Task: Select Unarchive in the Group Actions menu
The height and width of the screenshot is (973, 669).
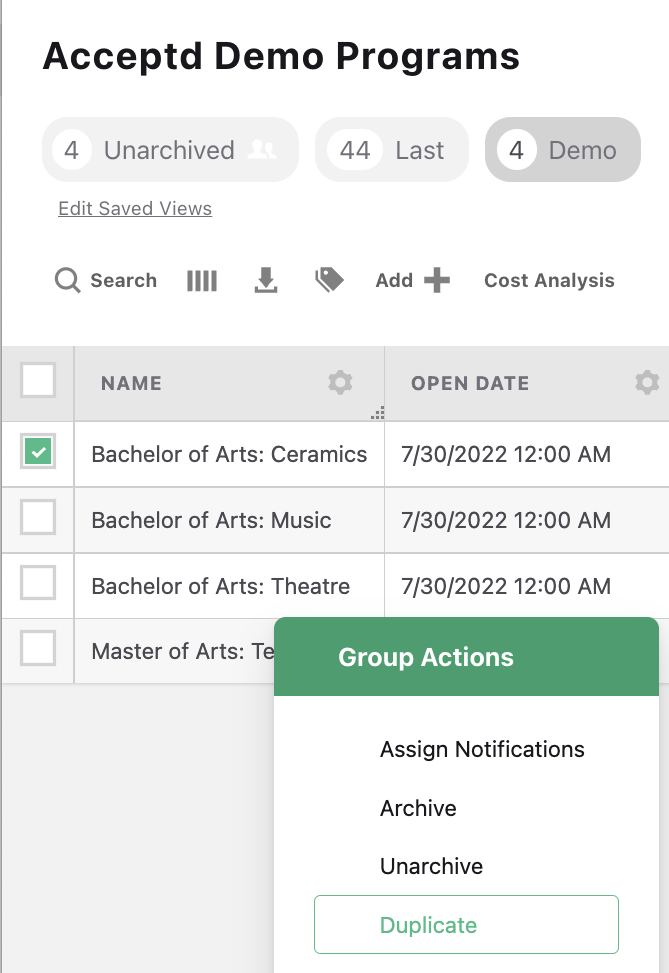Action: pyautogui.click(x=431, y=866)
